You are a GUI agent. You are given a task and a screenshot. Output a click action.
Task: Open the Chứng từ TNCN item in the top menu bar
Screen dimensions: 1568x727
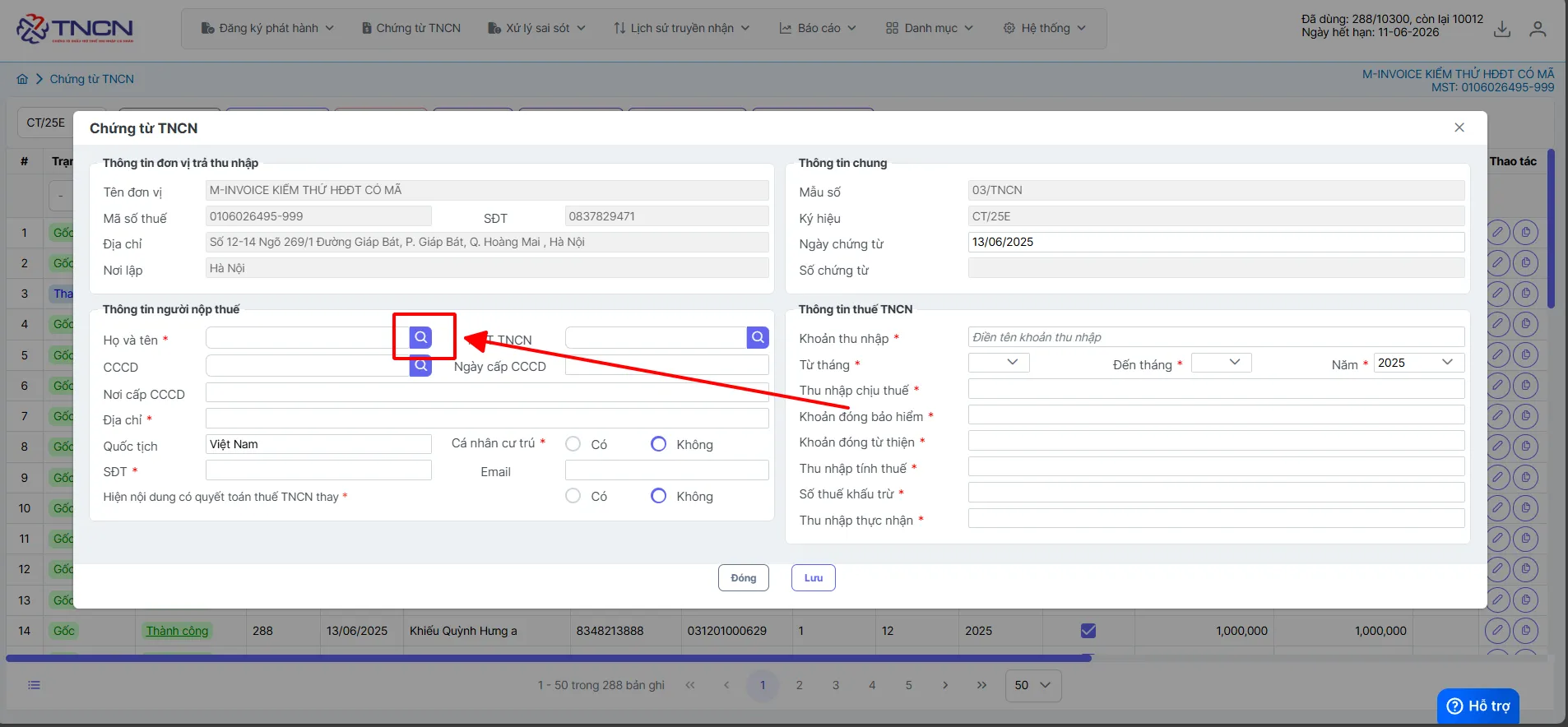tap(411, 28)
